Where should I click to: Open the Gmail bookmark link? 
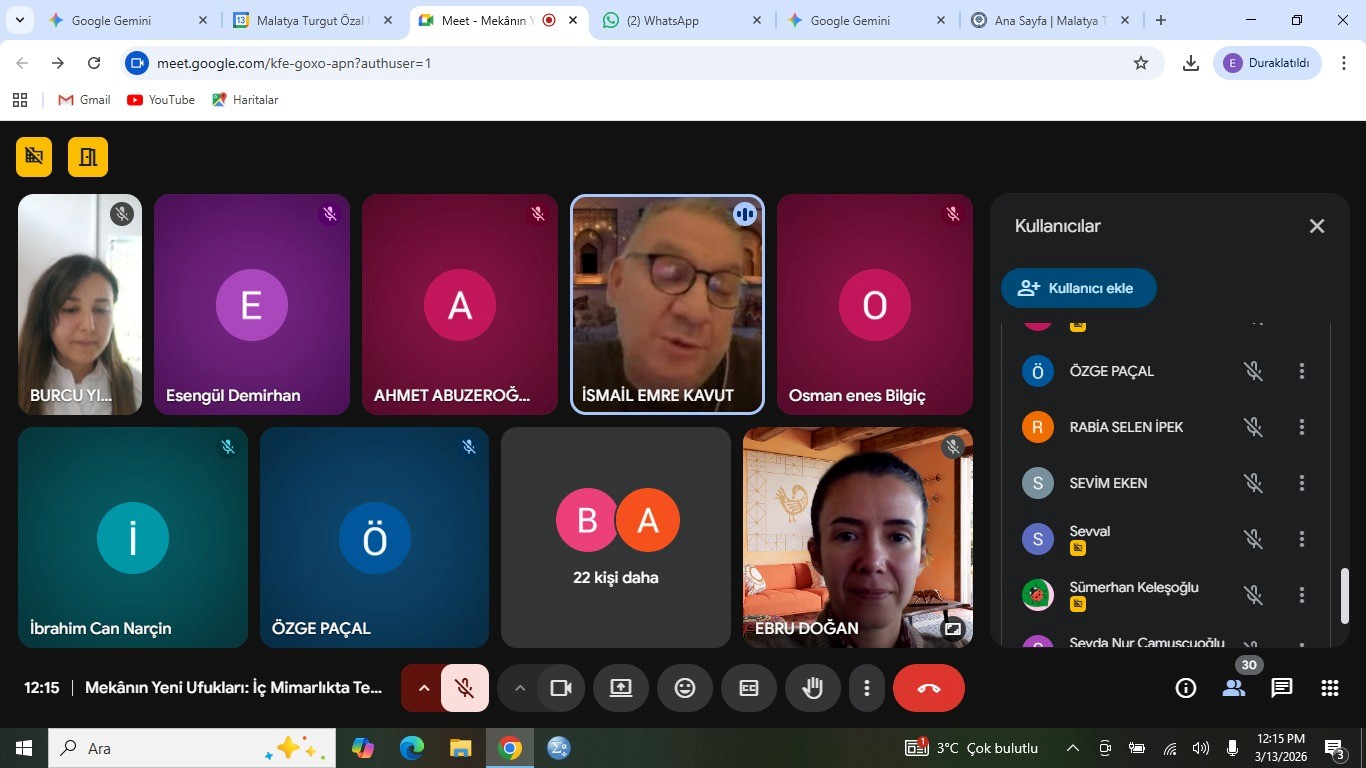click(85, 100)
